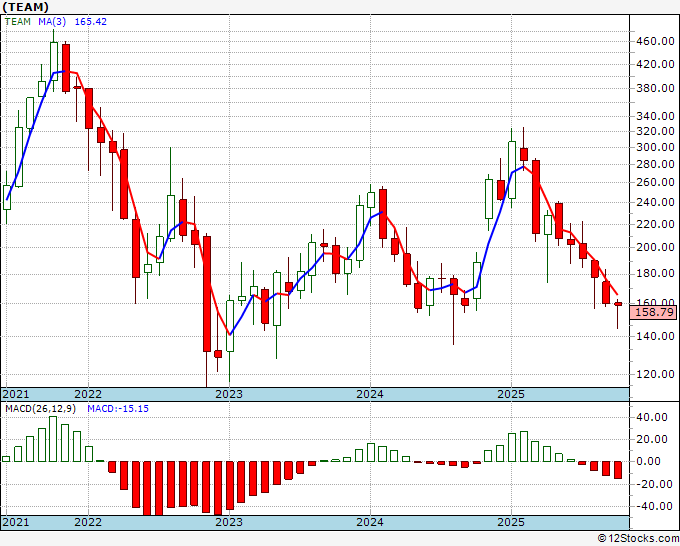Click the last red MACD histogram bar

click(x=618, y=470)
